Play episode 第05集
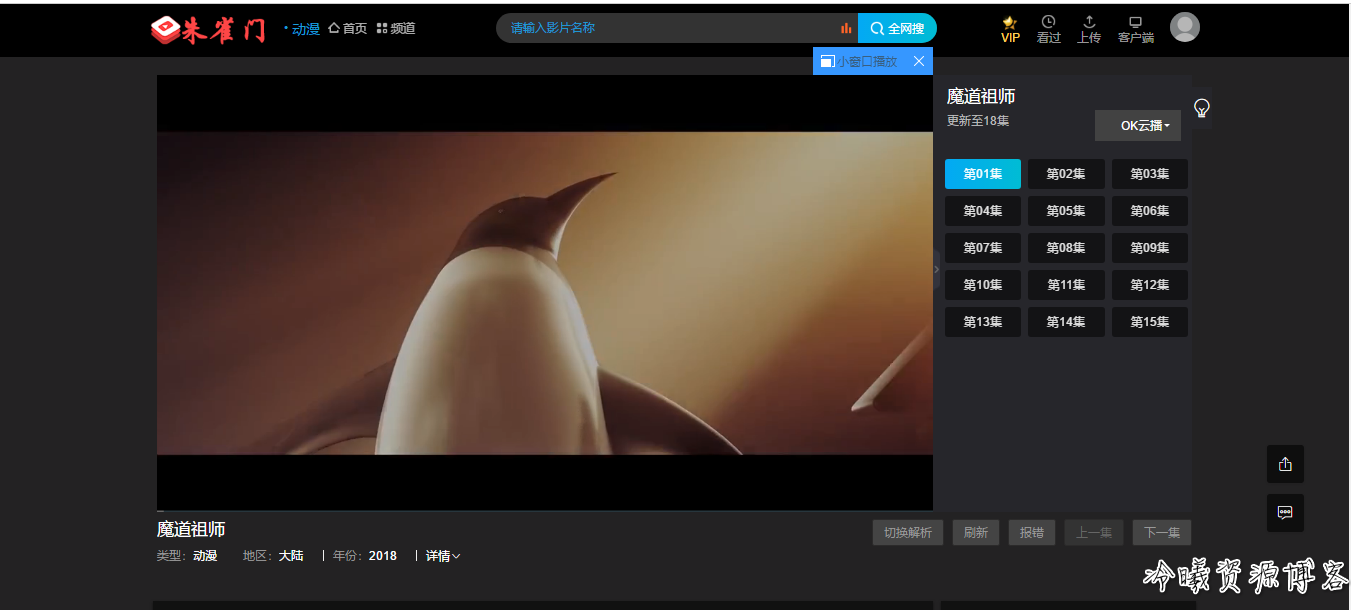Screen dimensions: 1351x610 tap(1066, 211)
